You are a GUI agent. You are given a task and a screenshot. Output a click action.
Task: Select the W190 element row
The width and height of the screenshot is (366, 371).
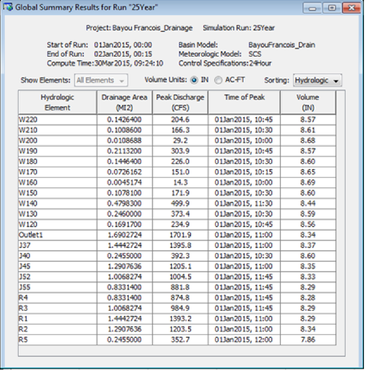[177, 151]
